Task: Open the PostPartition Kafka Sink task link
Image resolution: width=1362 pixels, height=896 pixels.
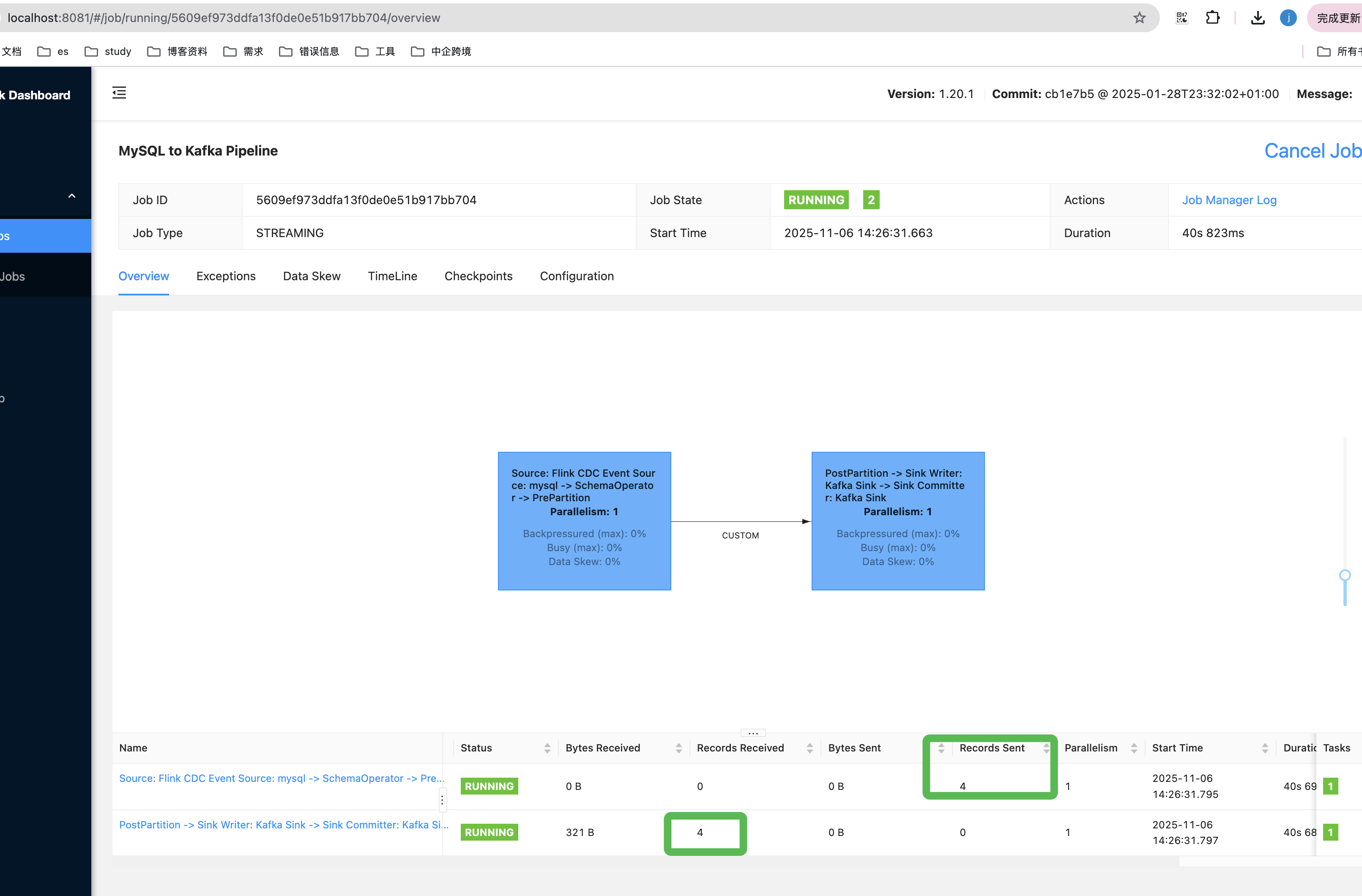Action: pyautogui.click(x=283, y=825)
